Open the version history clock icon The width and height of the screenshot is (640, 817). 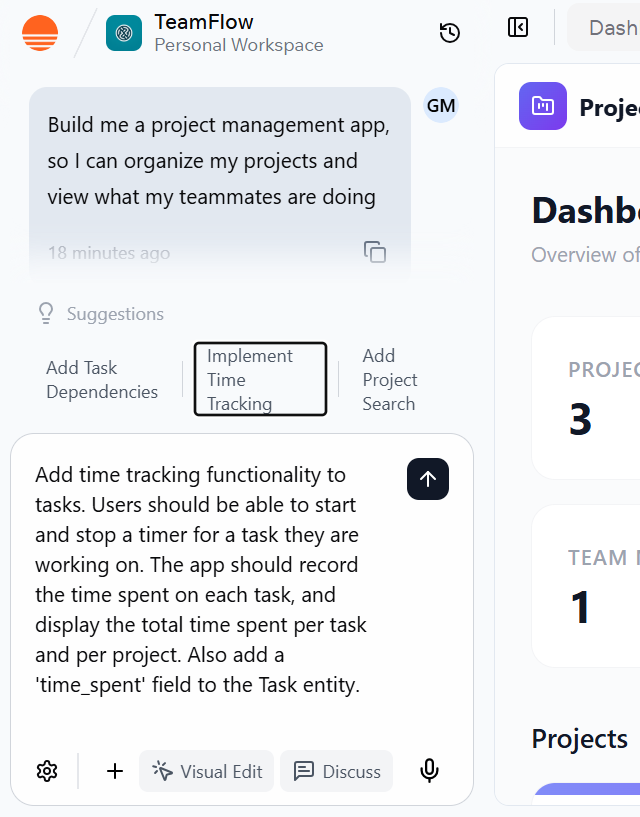pyautogui.click(x=449, y=32)
